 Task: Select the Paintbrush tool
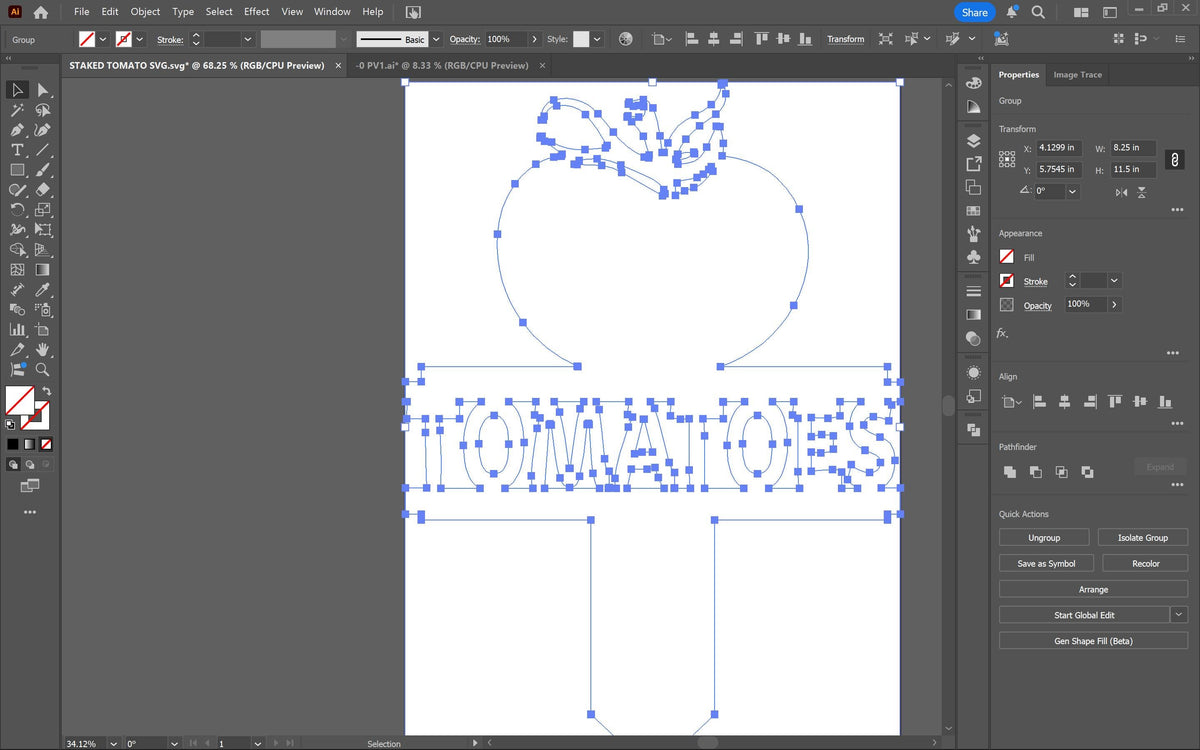click(43, 170)
